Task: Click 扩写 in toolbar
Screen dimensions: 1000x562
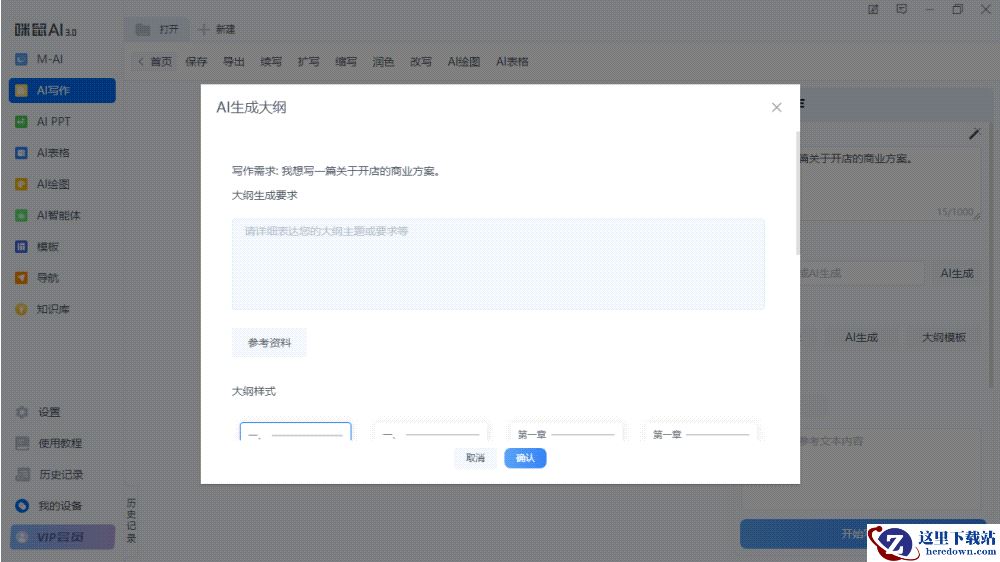Action: click(x=309, y=62)
